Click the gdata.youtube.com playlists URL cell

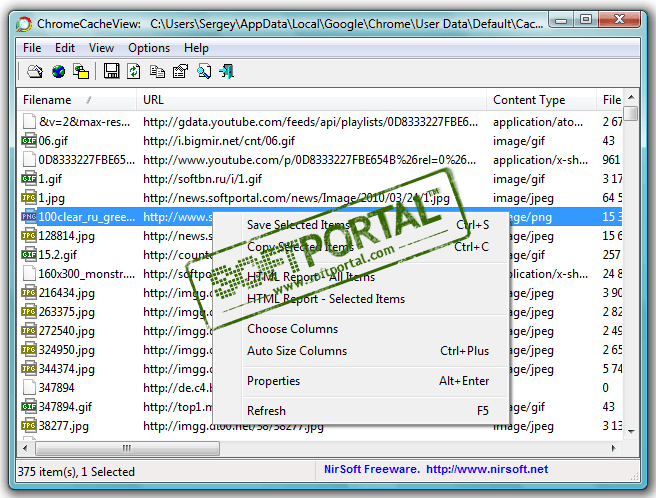click(x=310, y=122)
